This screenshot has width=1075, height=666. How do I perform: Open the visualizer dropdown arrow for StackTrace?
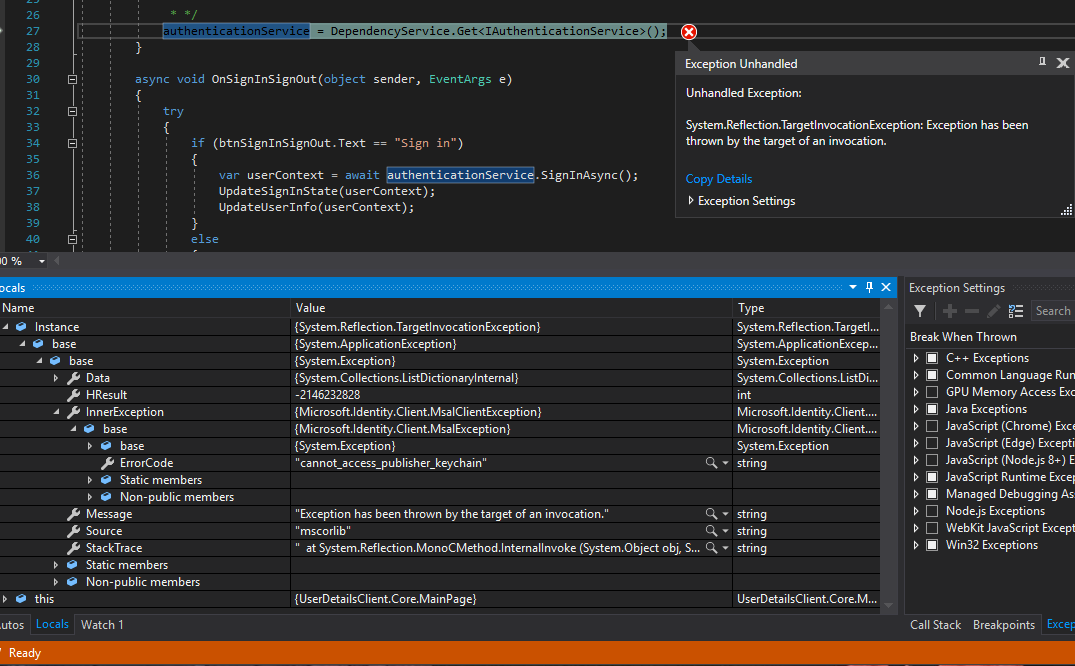click(725, 548)
